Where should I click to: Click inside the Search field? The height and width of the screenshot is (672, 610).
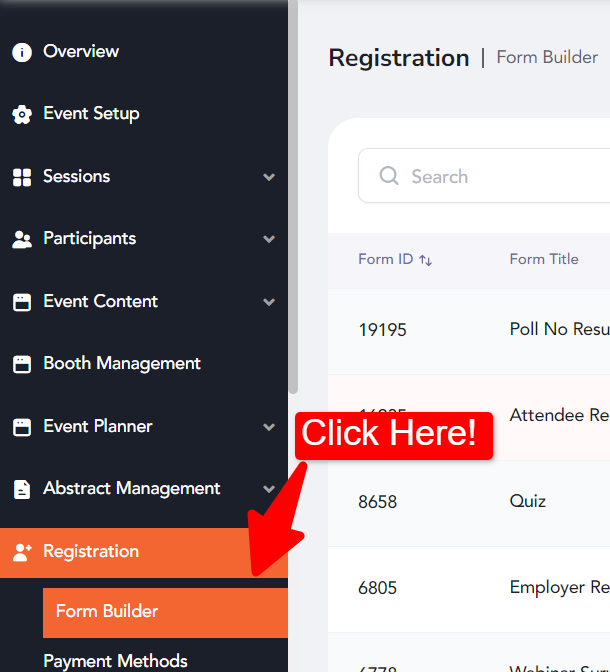pyautogui.click(x=484, y=175)
